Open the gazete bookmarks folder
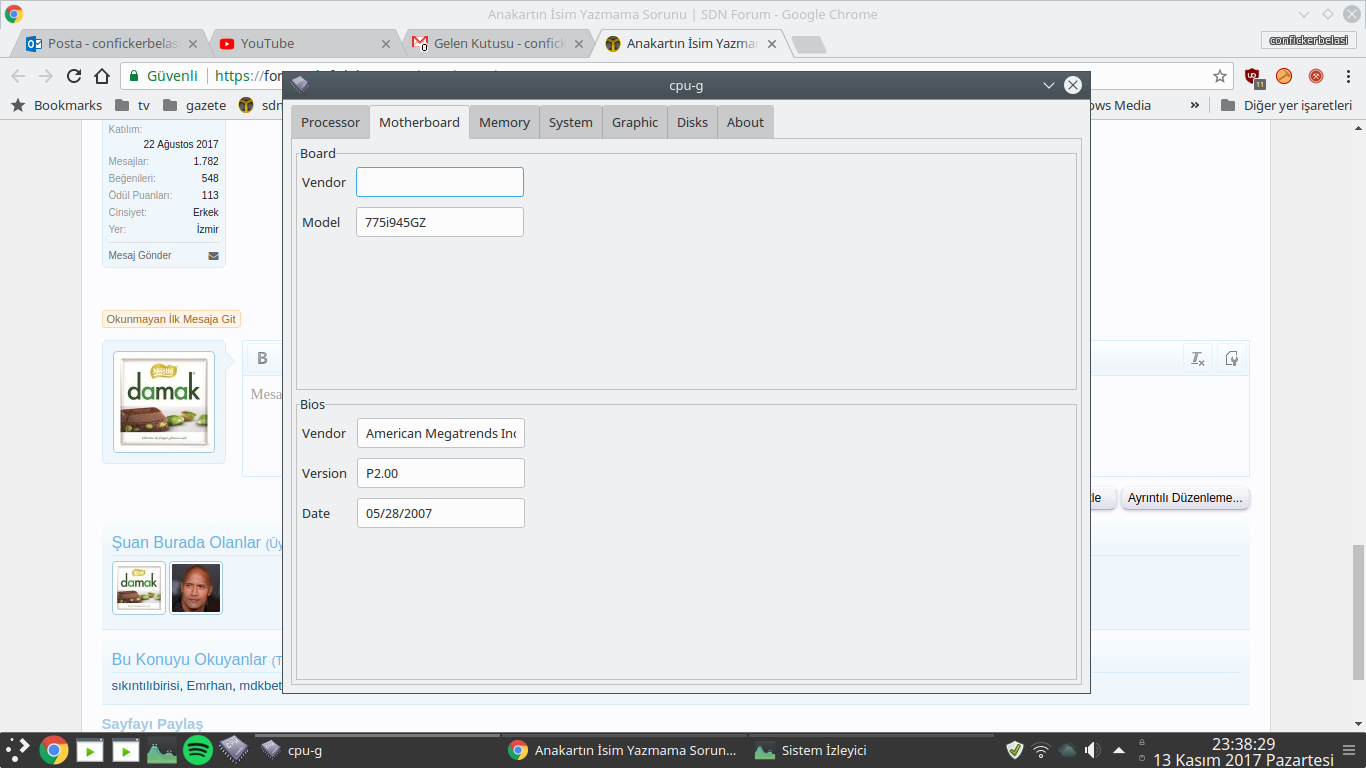Screen dimensions: 1366x768 [x=194, y=105]
